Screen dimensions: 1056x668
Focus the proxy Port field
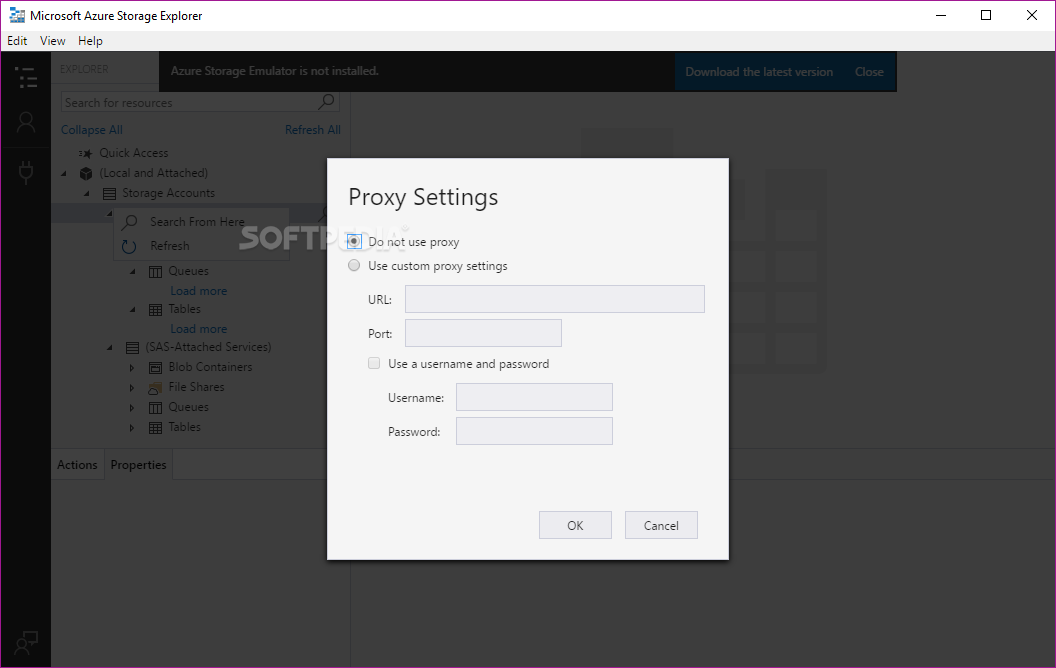coord(483,333)
